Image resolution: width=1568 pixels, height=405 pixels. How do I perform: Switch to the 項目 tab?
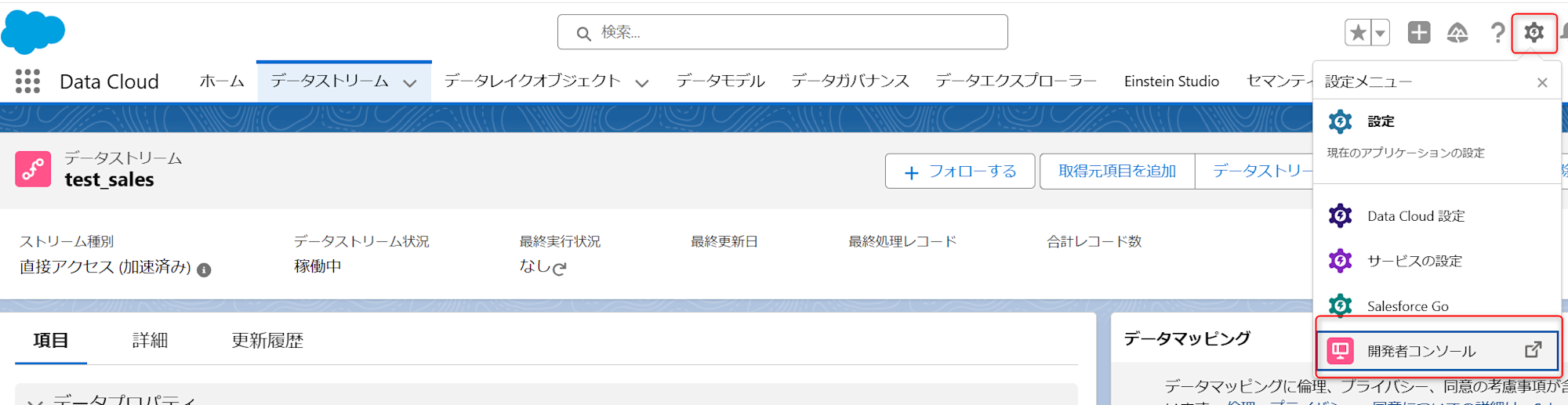click(x=51, y=341)
